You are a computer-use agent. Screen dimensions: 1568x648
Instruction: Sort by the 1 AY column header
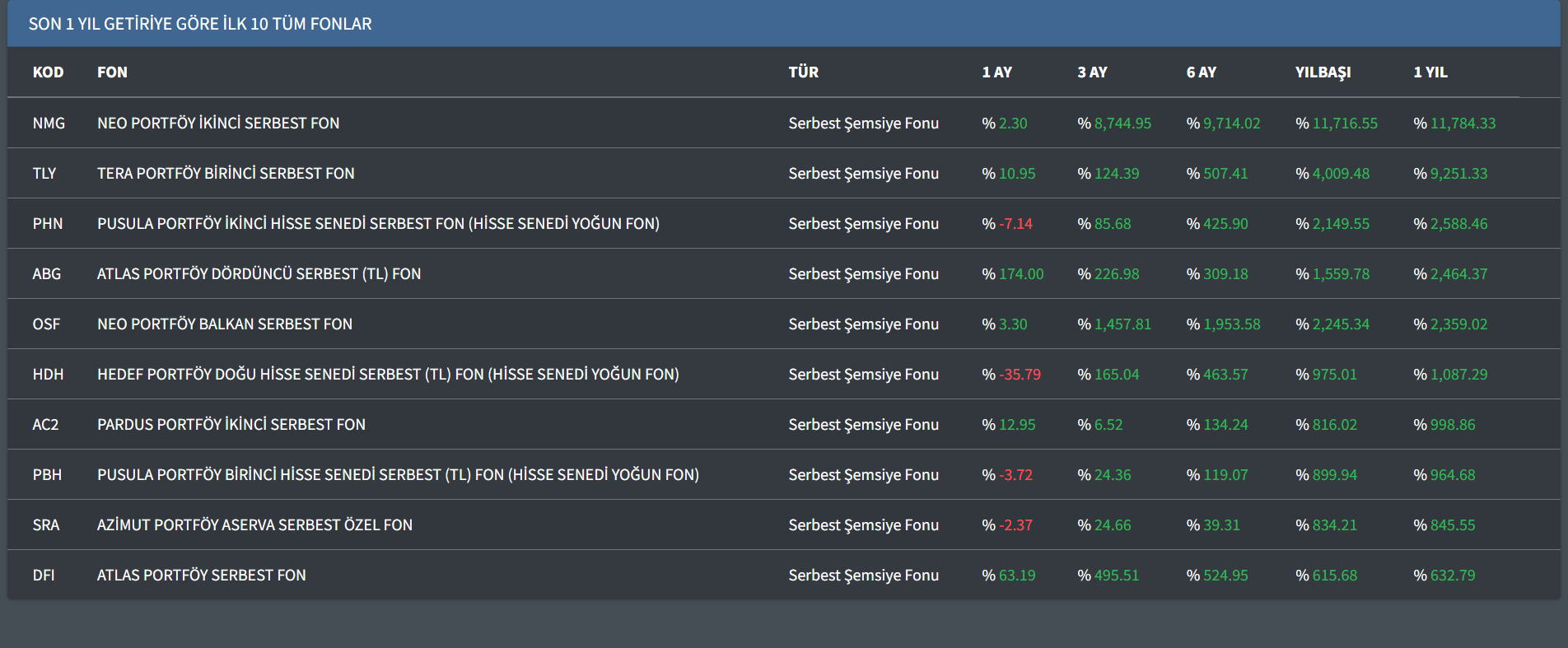[x=996, y=72]
